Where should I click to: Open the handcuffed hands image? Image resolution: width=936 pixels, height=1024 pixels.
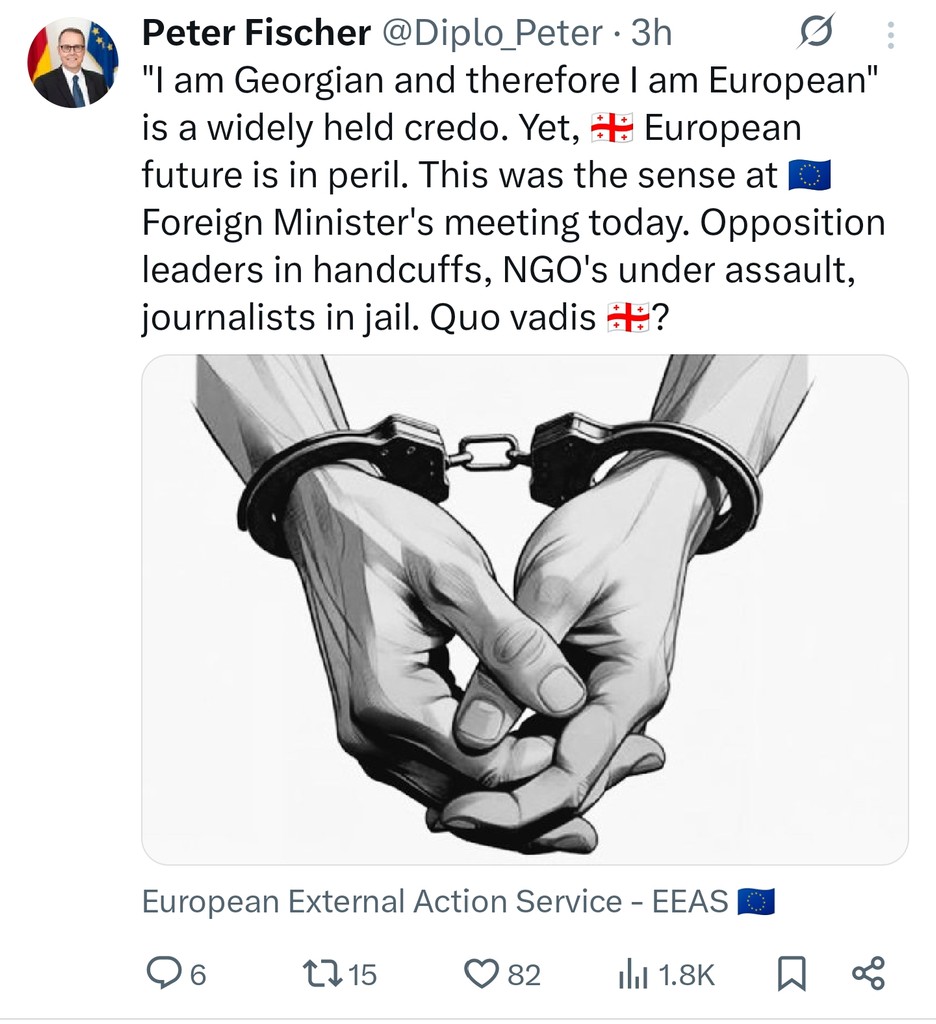[525, 610]
